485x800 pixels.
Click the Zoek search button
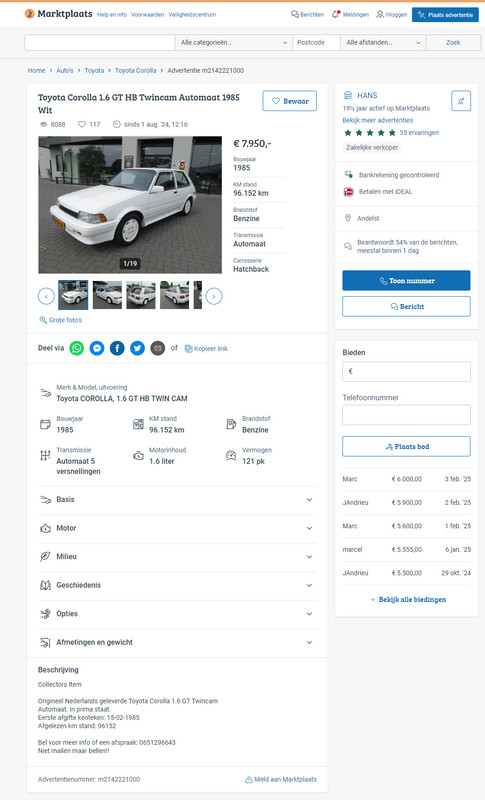(453, 42)
